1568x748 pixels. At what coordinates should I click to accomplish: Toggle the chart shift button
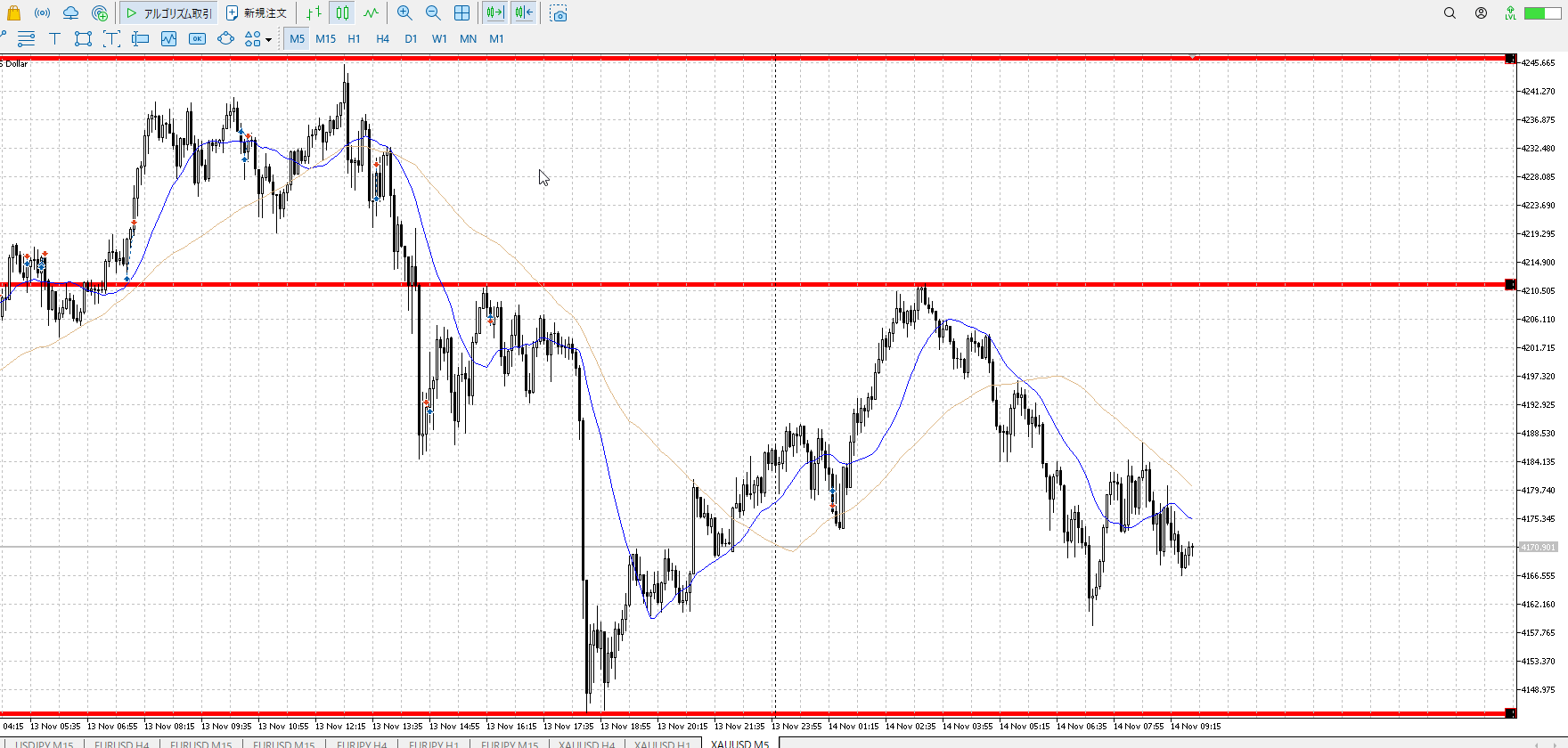tap(524, 13)
